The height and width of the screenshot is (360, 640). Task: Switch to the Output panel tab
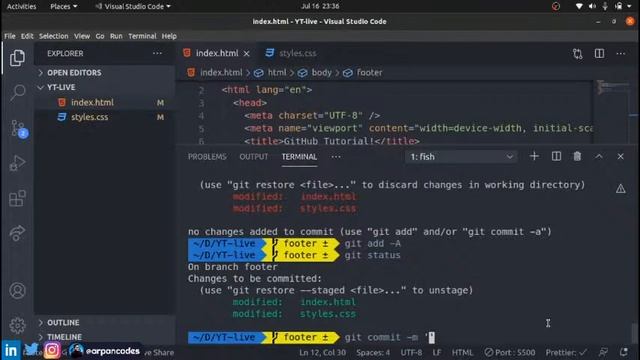(x=253, y=157)
